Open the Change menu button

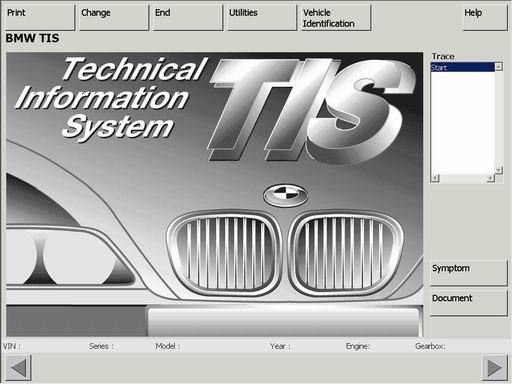(x=113, y=18)
